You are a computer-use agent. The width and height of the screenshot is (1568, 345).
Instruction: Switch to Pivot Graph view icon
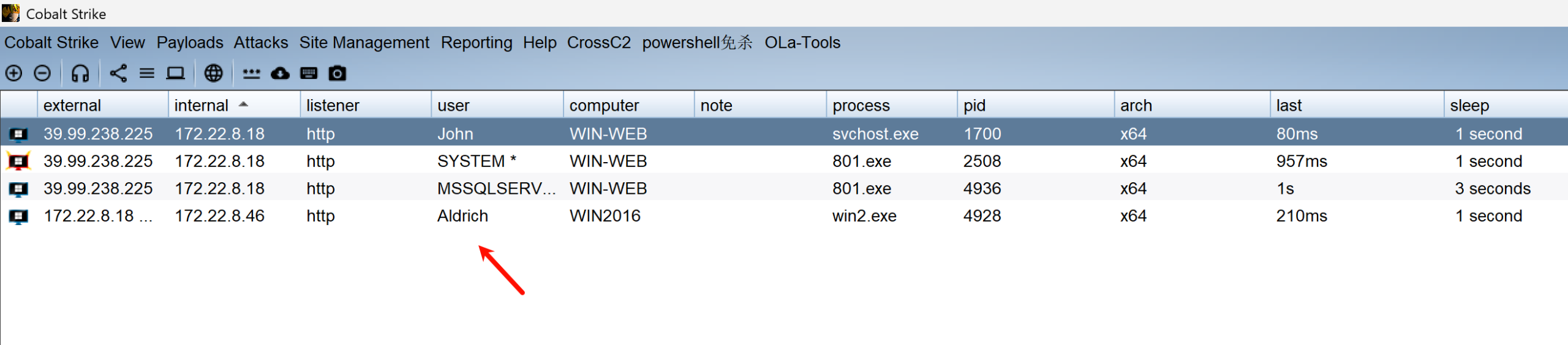coord(118,73)
